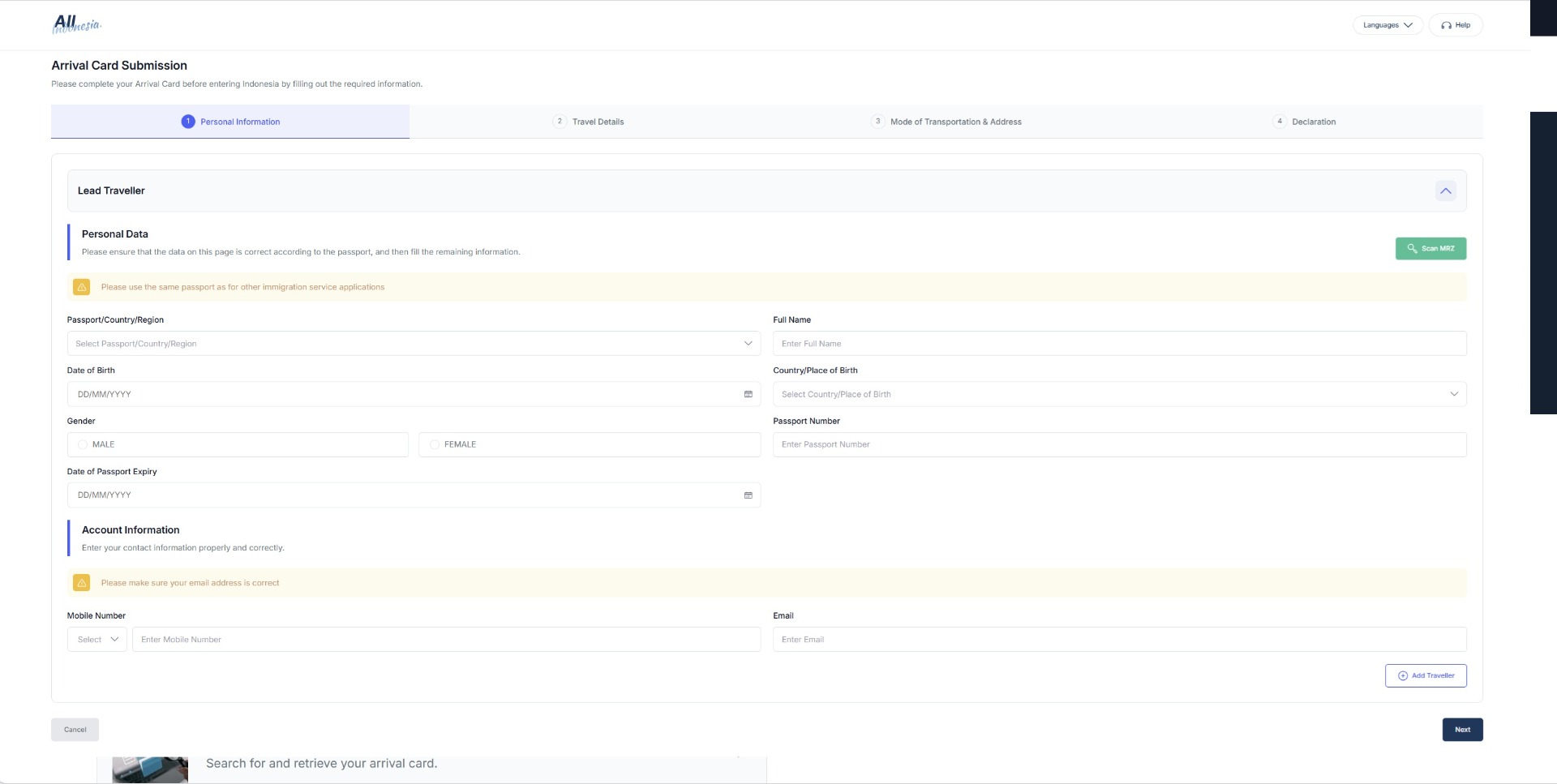Open Passport/Country/Region dropdown

pyautogui.click(x=414, y=344)
